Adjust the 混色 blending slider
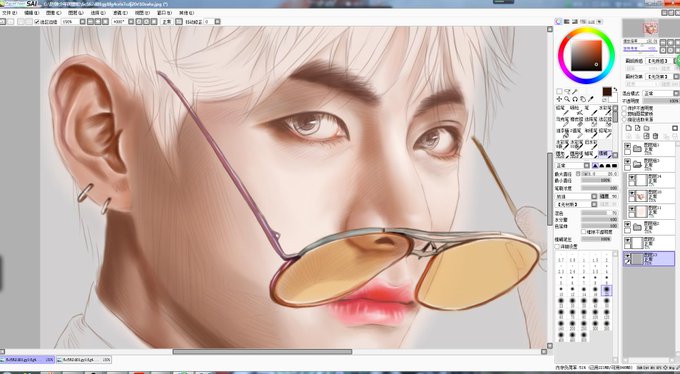The image size is (680, 374). pyautogui.click(x=599, y=213)
